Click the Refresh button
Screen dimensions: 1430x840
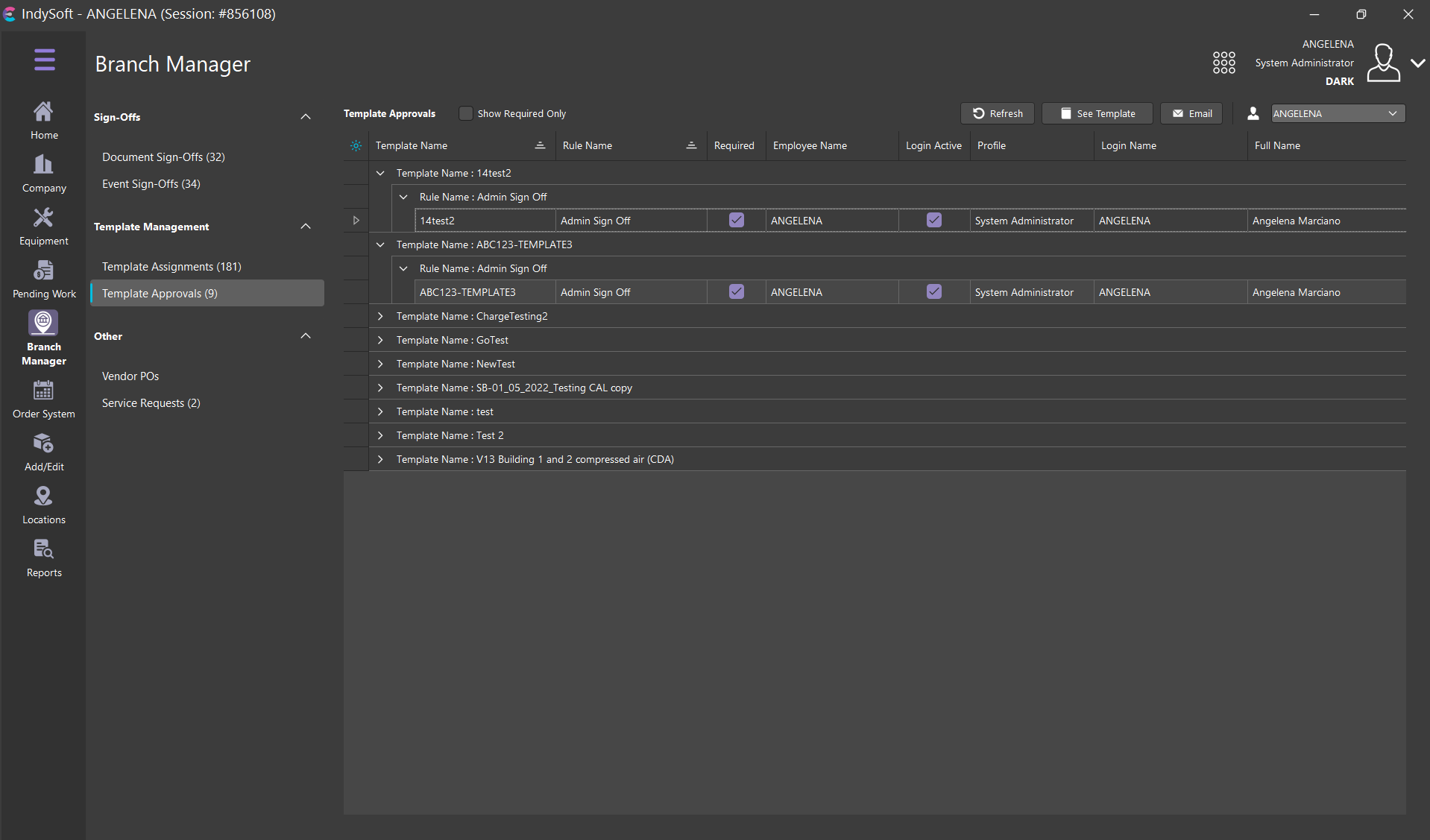point(997,113)
